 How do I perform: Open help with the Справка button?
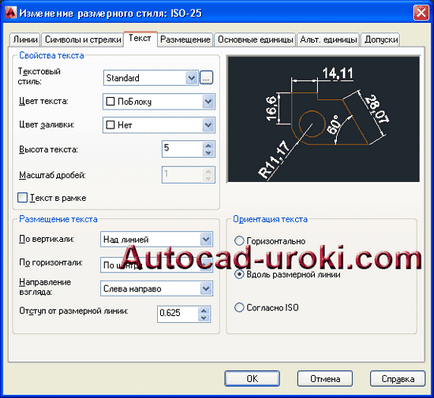[x=398, y=379]
